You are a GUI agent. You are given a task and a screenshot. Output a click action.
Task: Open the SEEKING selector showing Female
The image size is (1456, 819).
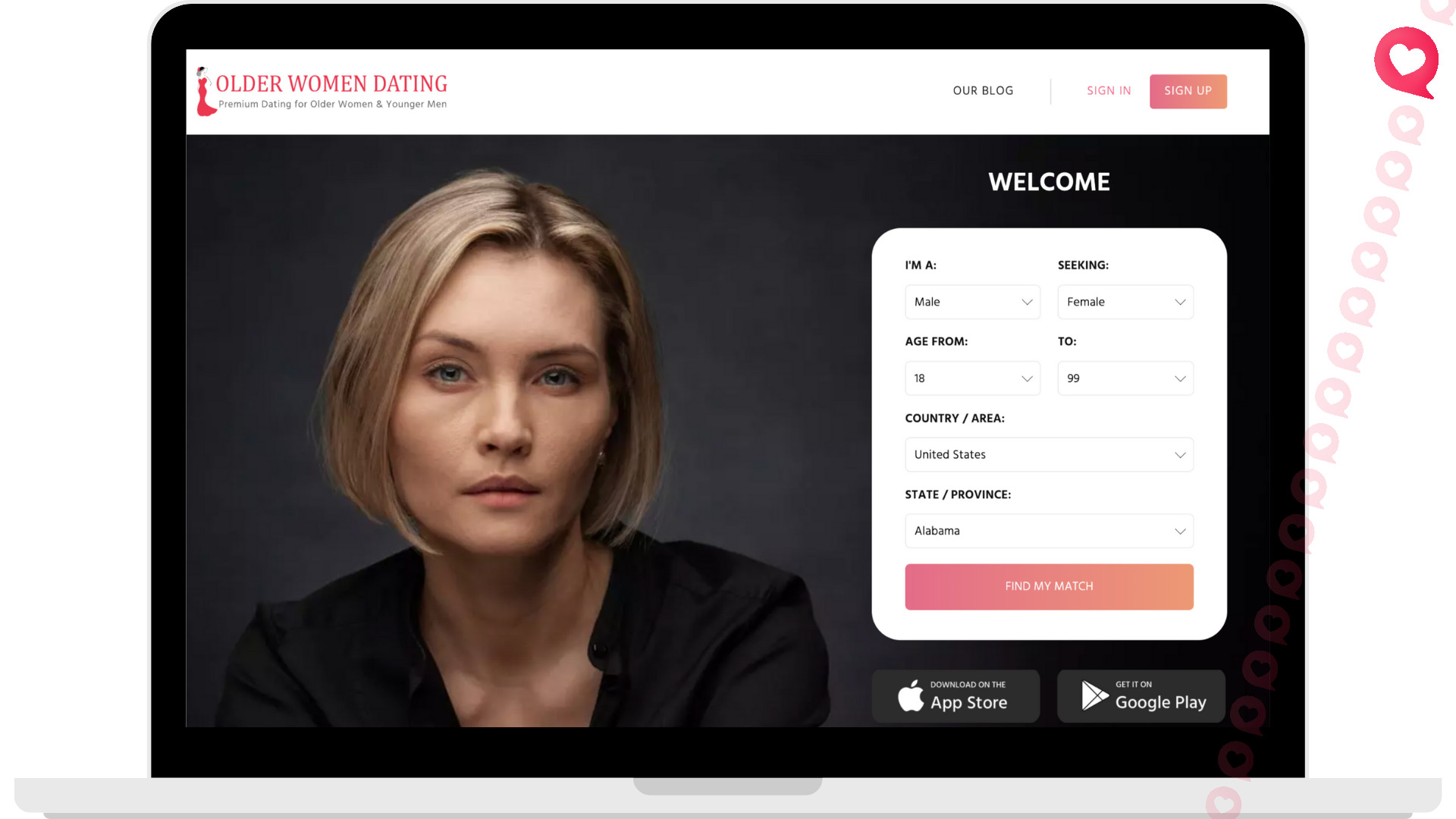click(1125, 302)
